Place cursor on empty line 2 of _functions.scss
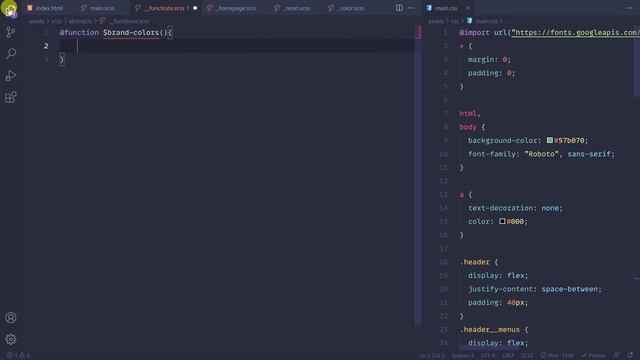This screenshot has width=640, height=360. [x=237, y=46]
